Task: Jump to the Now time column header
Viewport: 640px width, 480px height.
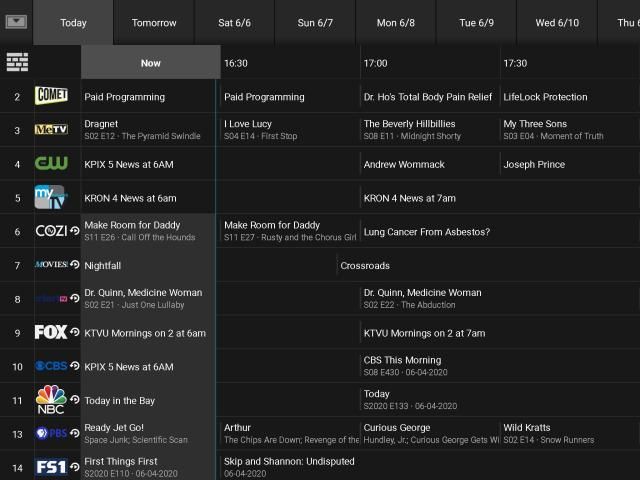Action: pos(150,63)
